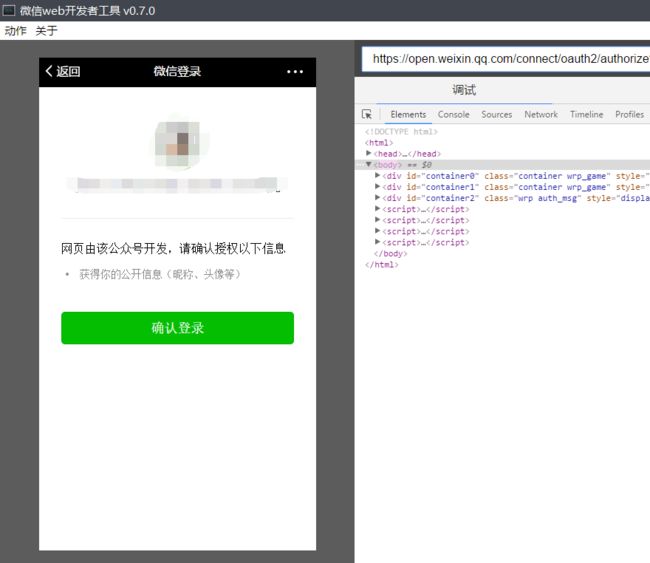Open the 动作 menu
650x563 pixels.
(15, 31)
